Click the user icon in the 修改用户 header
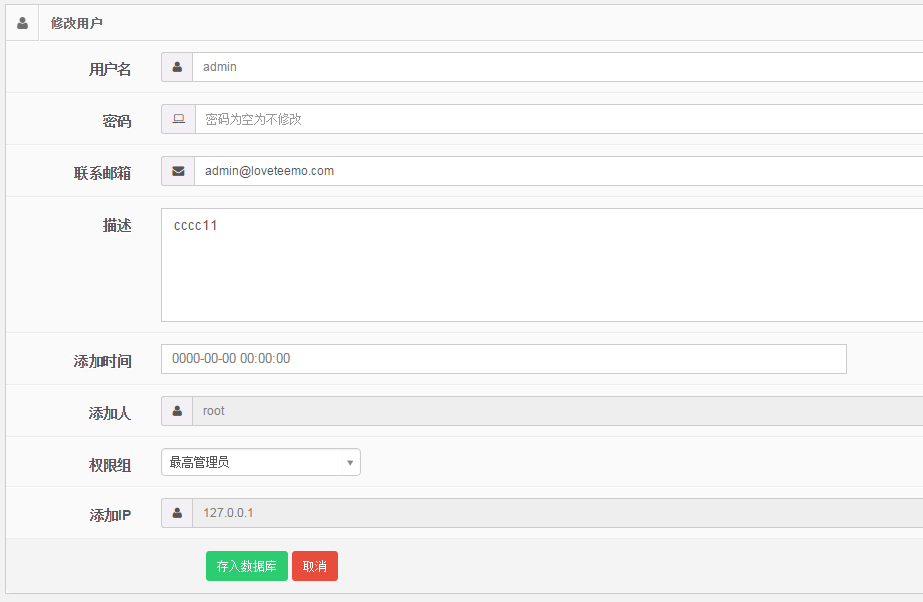This screenshot has width=923, height=602. click(22, 22)
